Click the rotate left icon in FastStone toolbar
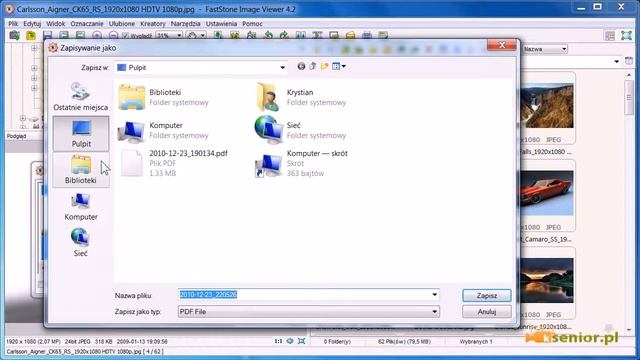This screenshot has height=360, width=640. (268, 36)
